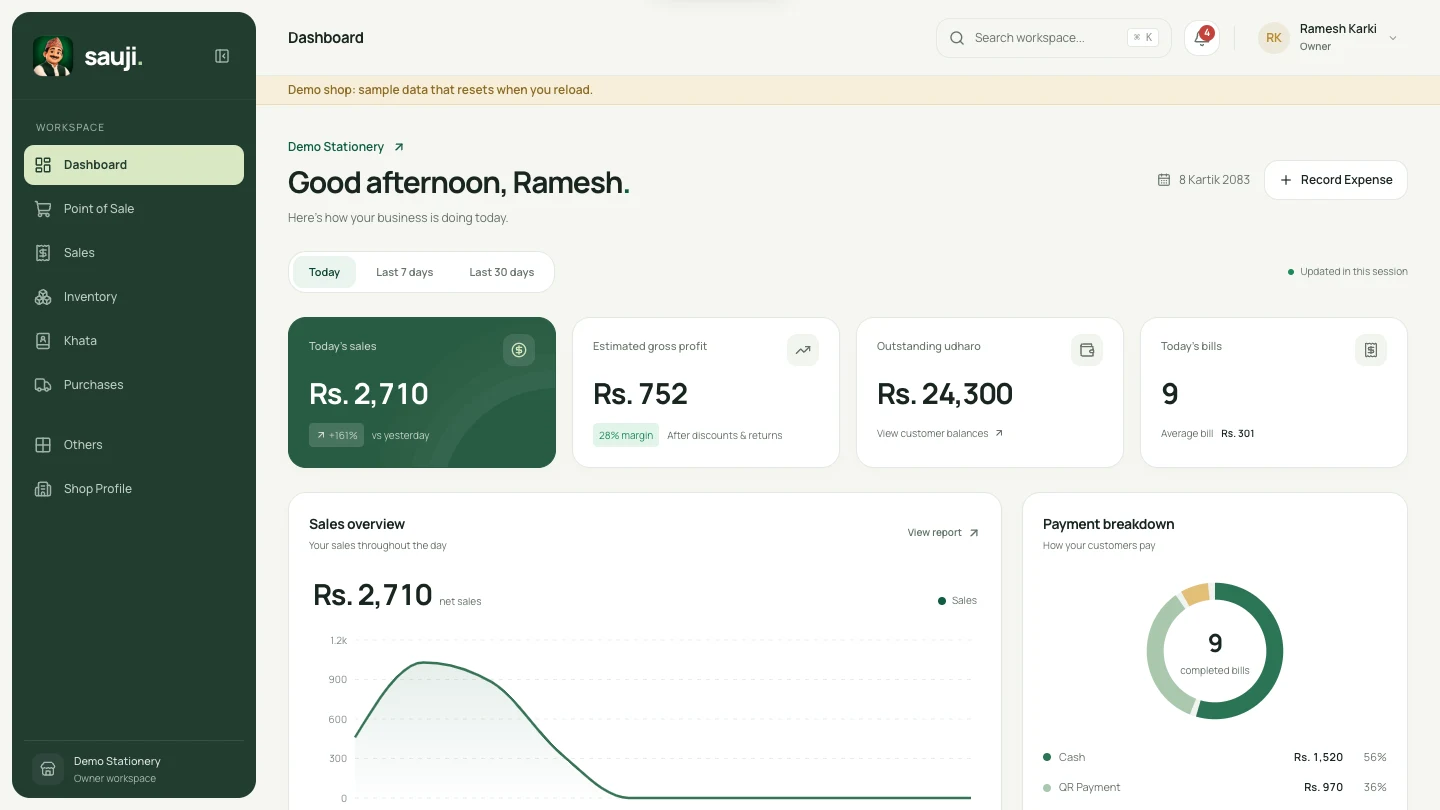Open the notifications bell
Viewport: 1440px width, 810px height.
[1202, 38]
